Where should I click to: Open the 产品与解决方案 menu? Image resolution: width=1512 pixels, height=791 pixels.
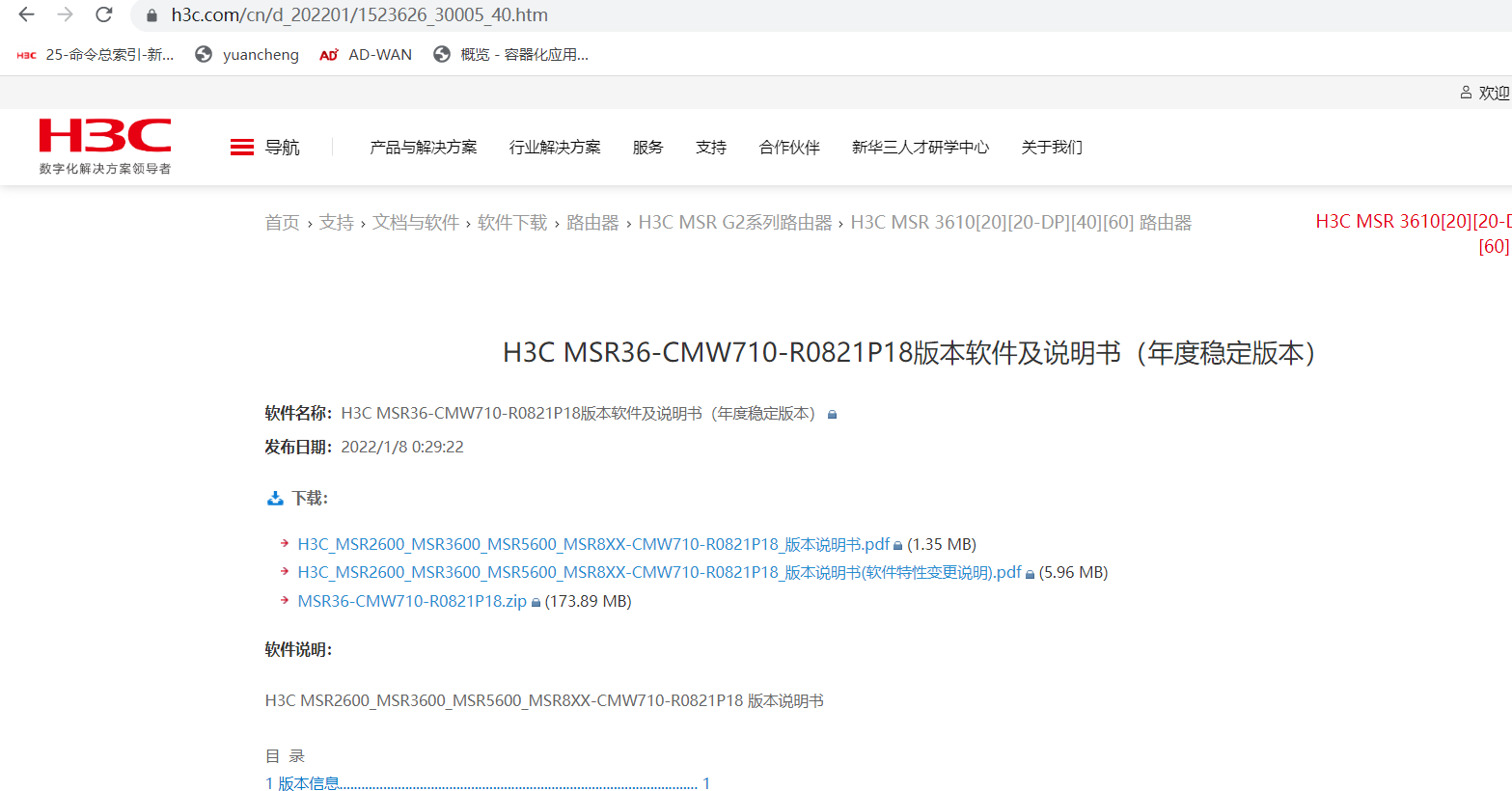[424, 147]
